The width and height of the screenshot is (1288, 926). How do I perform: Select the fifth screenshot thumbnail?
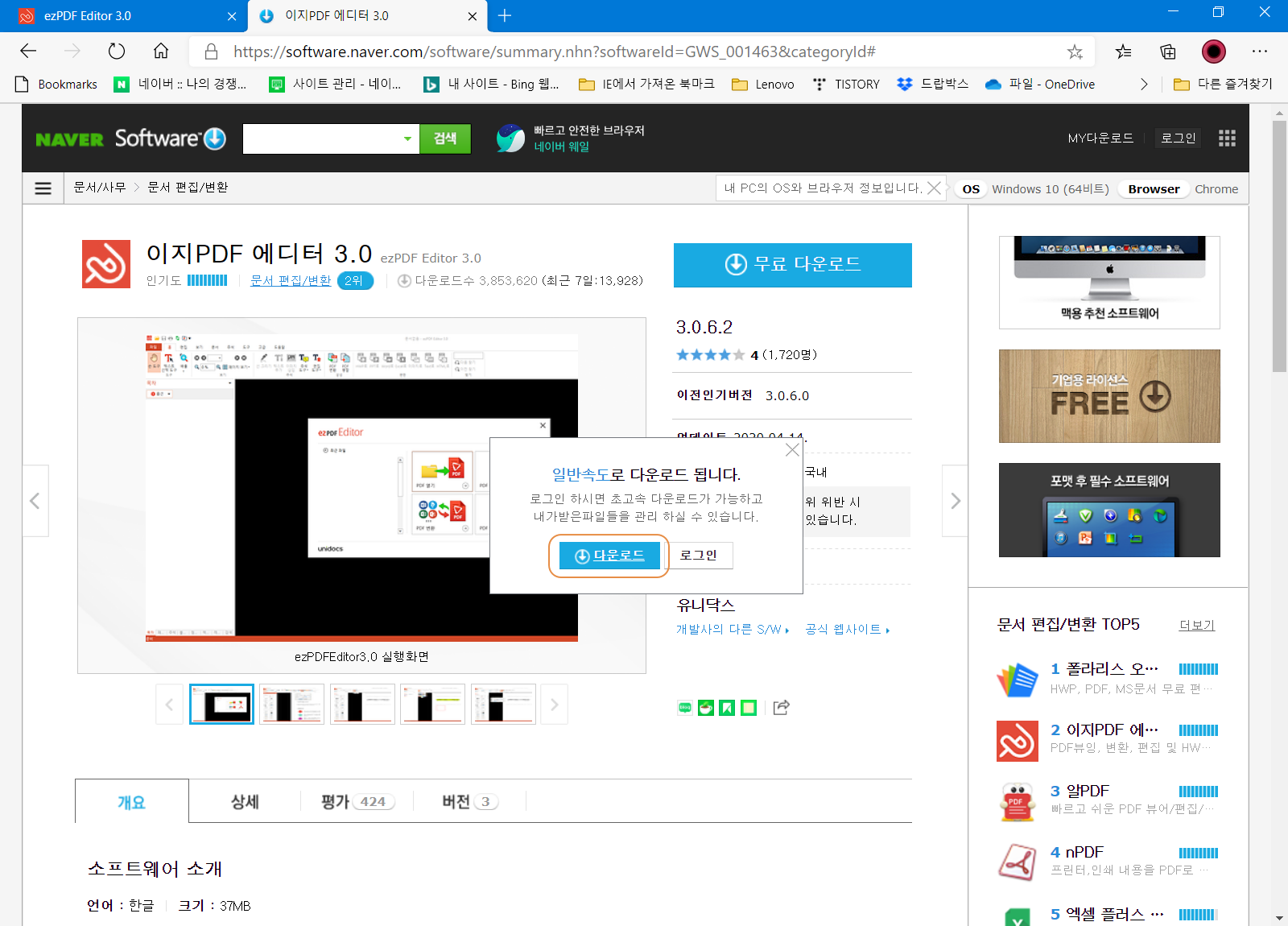pos(503,705)
